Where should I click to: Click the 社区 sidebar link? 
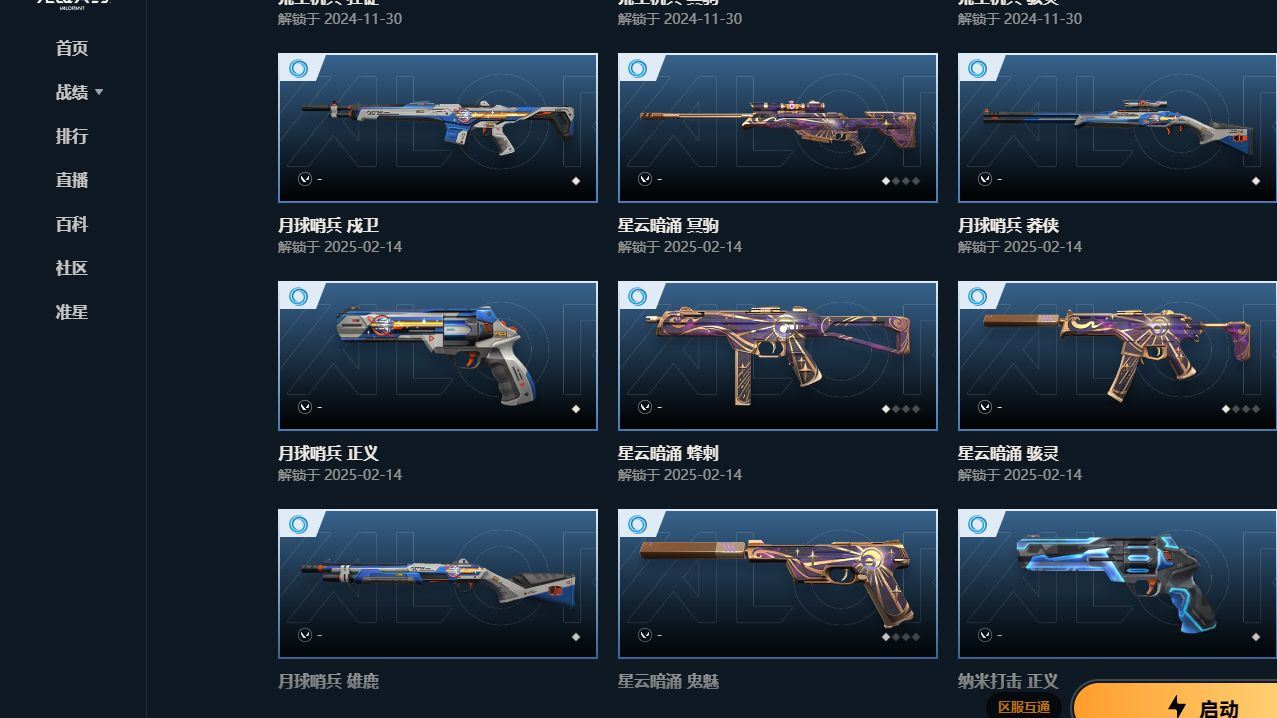click(72, 268)
